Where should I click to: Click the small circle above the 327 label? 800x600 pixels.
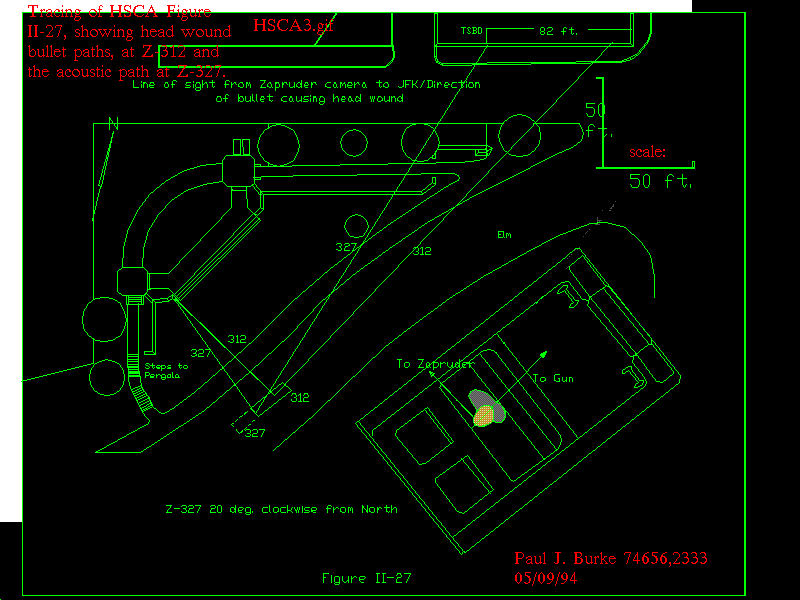355,225
